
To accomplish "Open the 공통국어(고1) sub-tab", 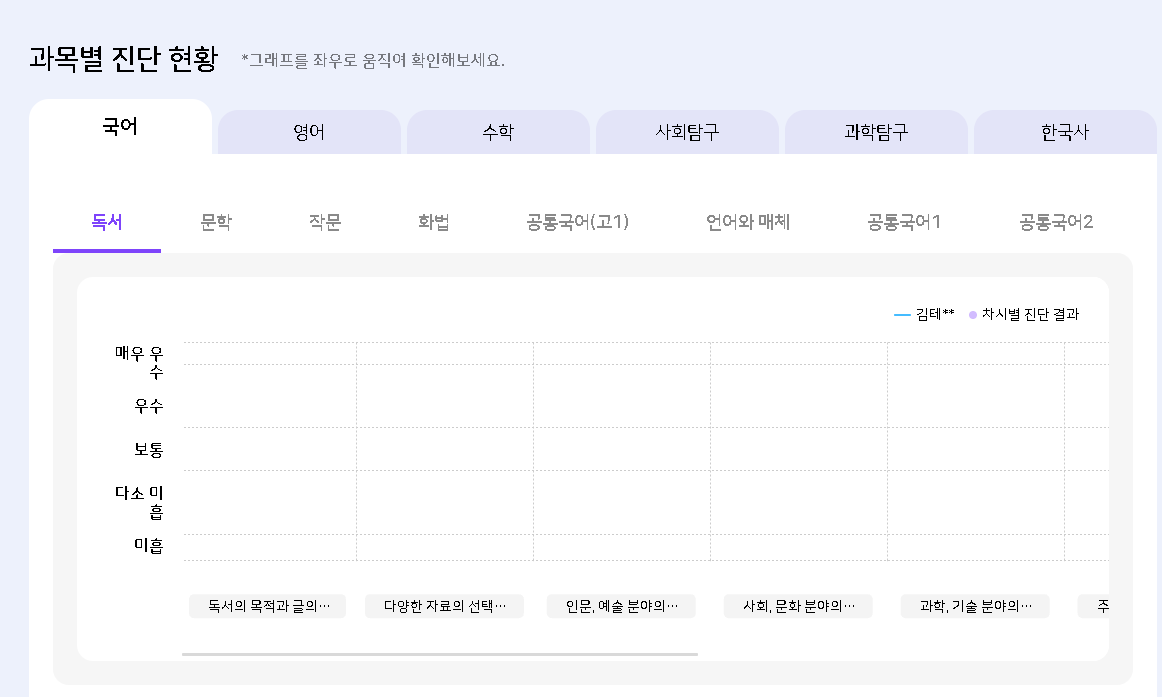I will (578, 222).
